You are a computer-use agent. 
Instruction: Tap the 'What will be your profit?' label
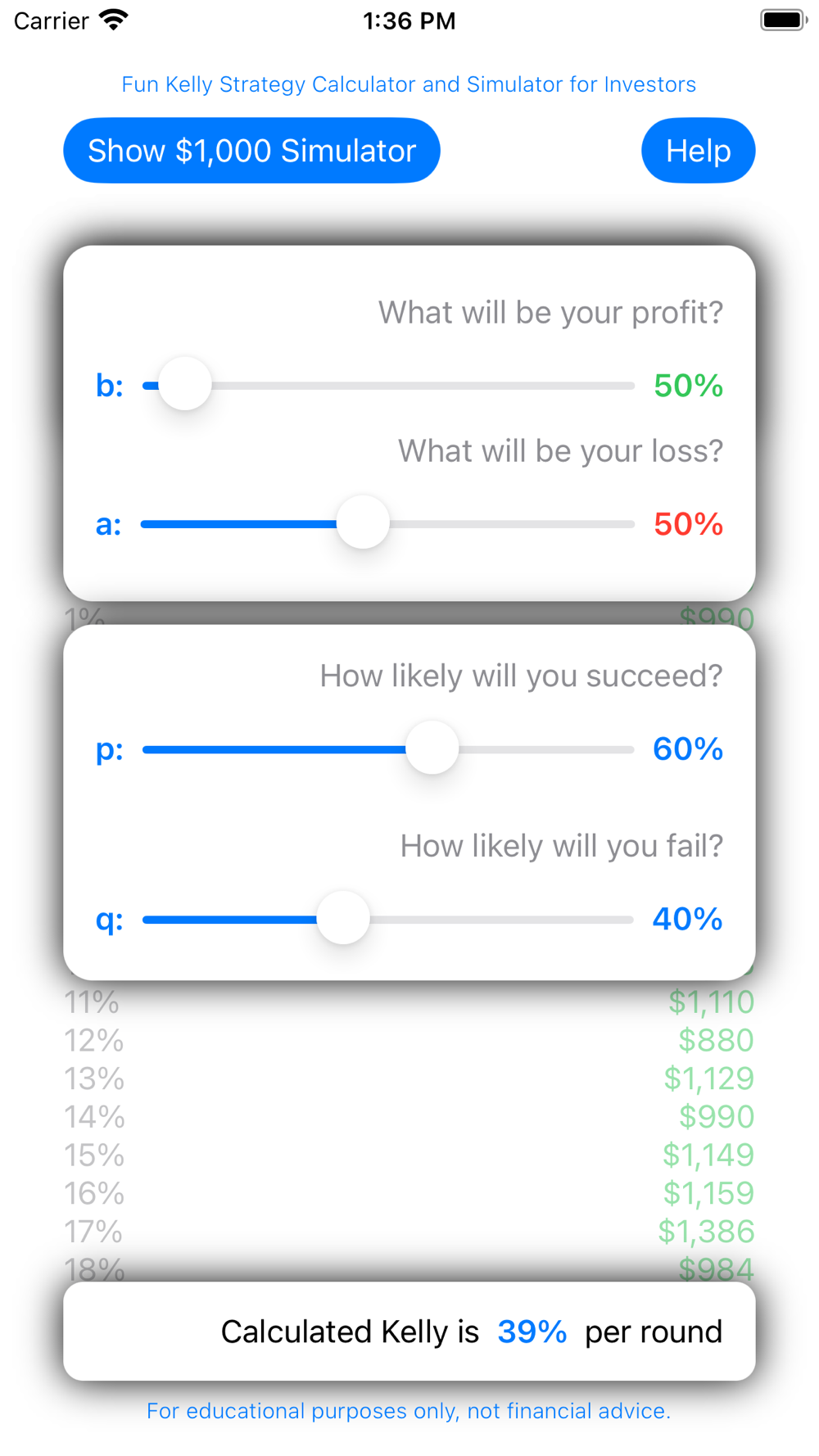click(550, 312)
